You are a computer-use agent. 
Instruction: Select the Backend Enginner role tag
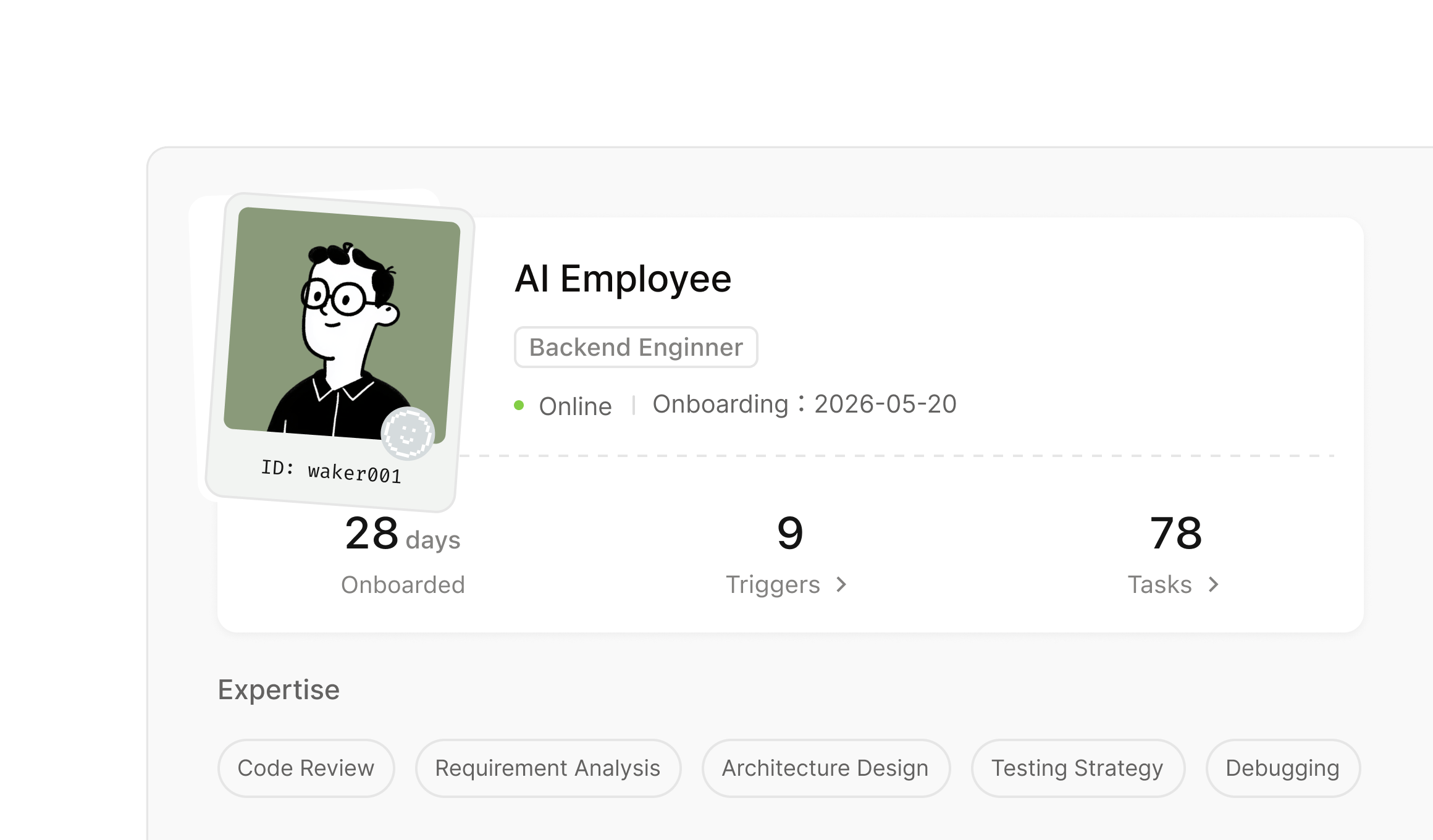(x=636, y=347)
